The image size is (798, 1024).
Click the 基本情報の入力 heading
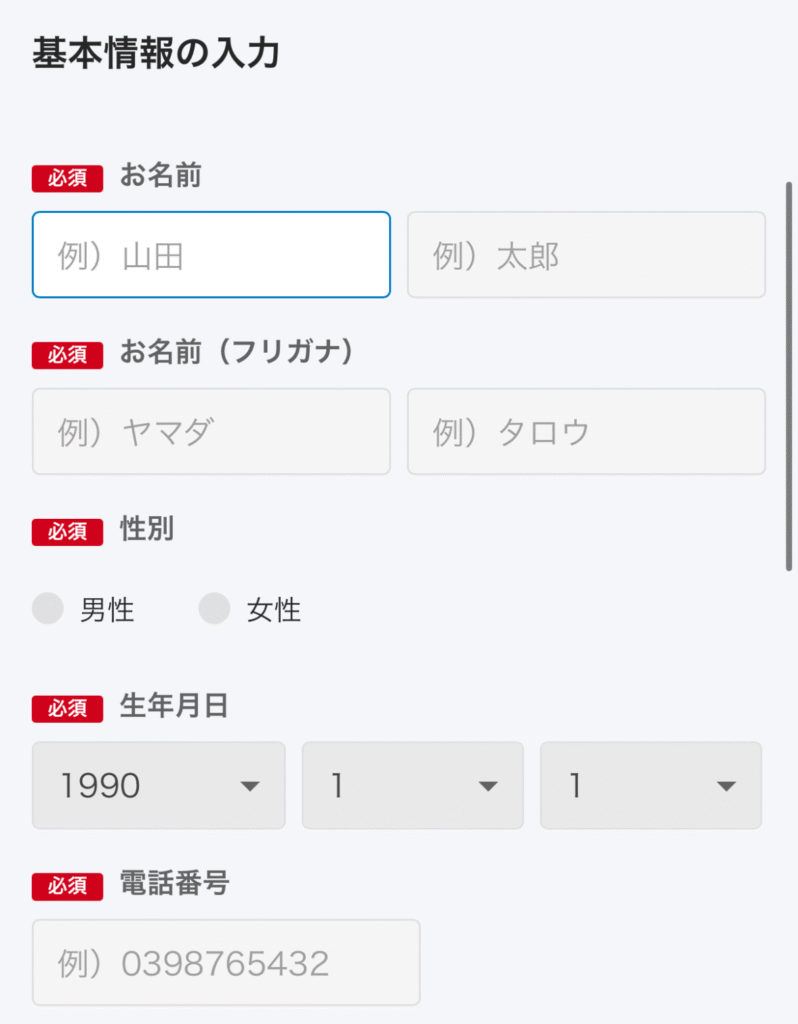pyautogui.click(x=156, y=54)
